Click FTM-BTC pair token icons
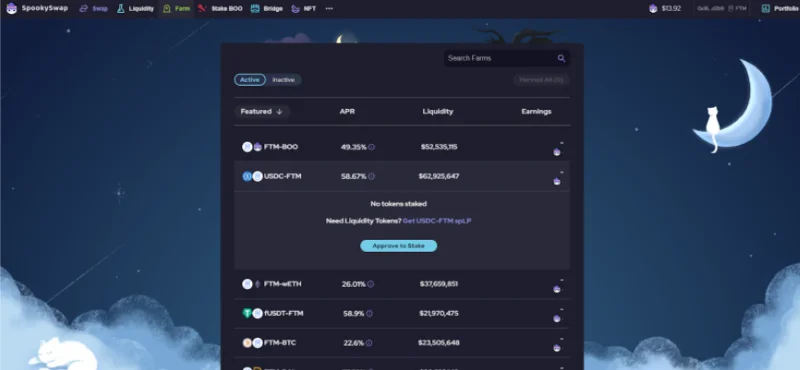800x370 pixels. (x=252, y=343)
